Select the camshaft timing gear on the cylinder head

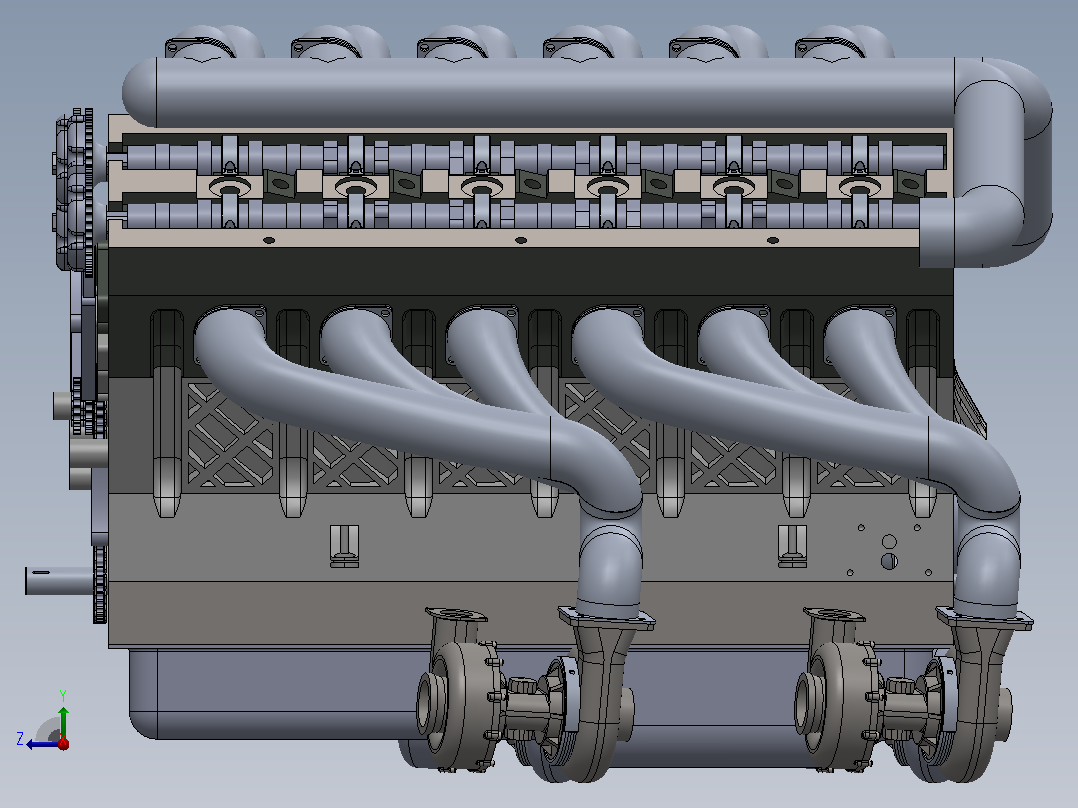tap(75, 190)
